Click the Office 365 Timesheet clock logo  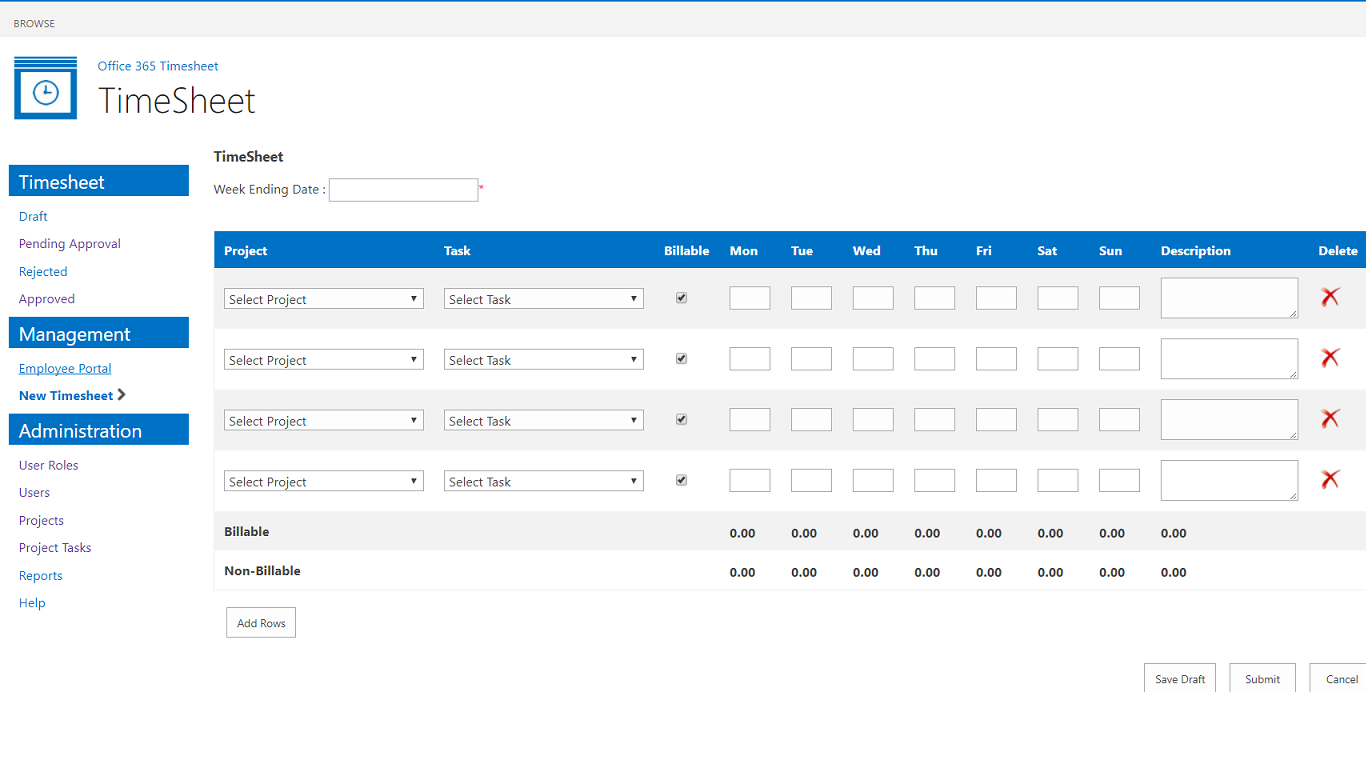[45, 88]
